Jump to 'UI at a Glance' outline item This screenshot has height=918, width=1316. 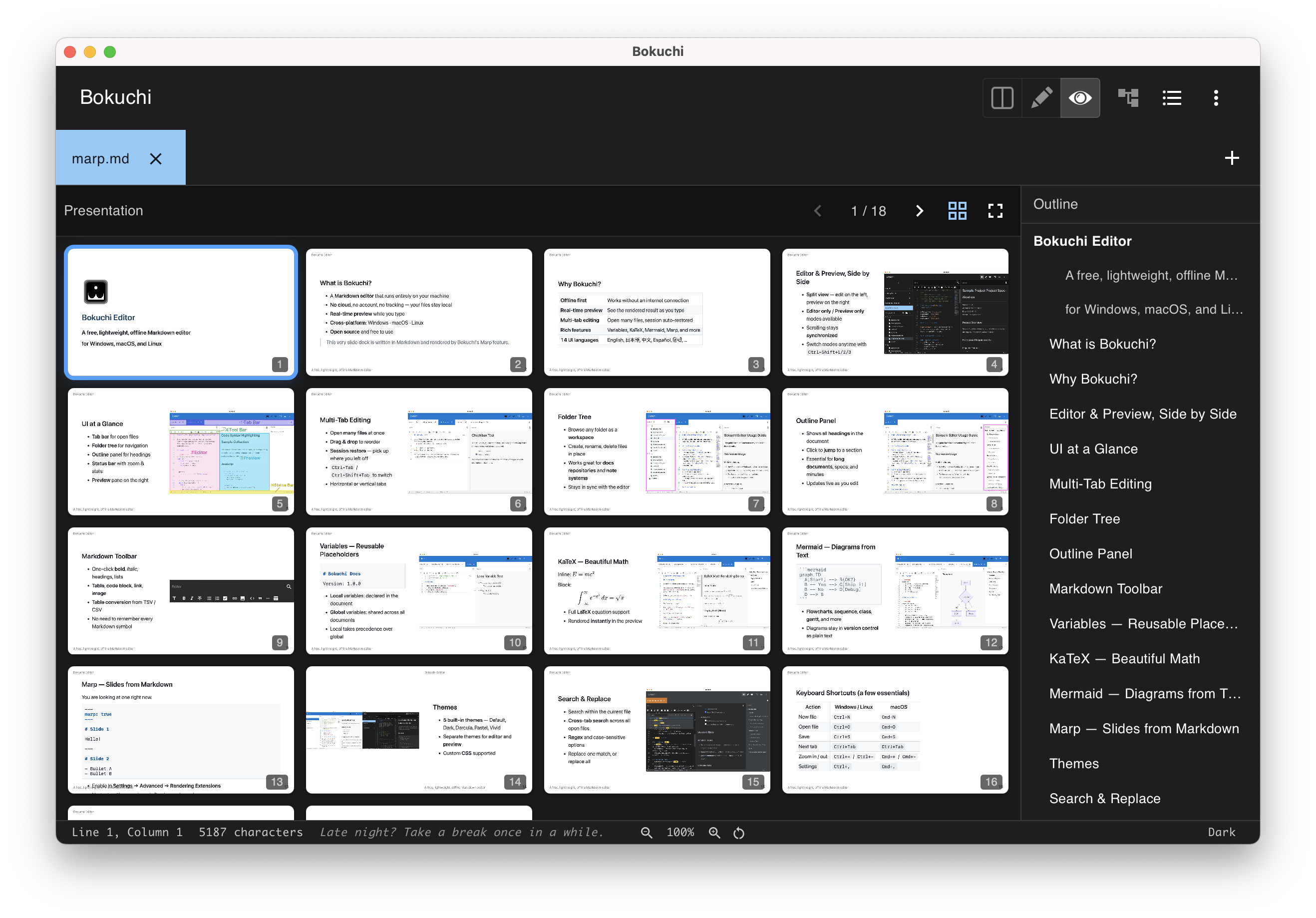click(x=1093, y=449)
